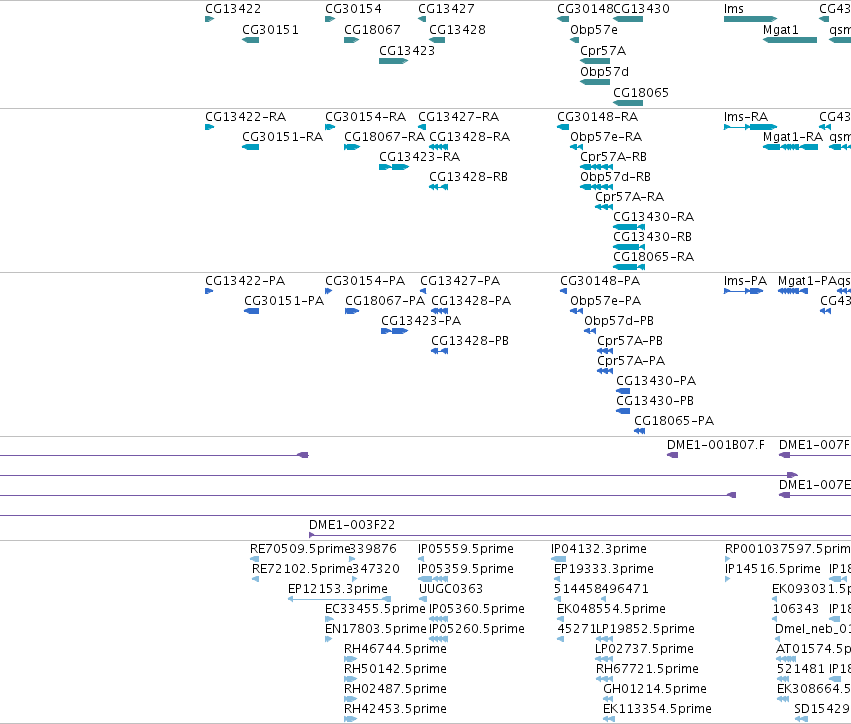Open transcript CG13423-RA
The image size is (851, 724).
click(394, 167)
